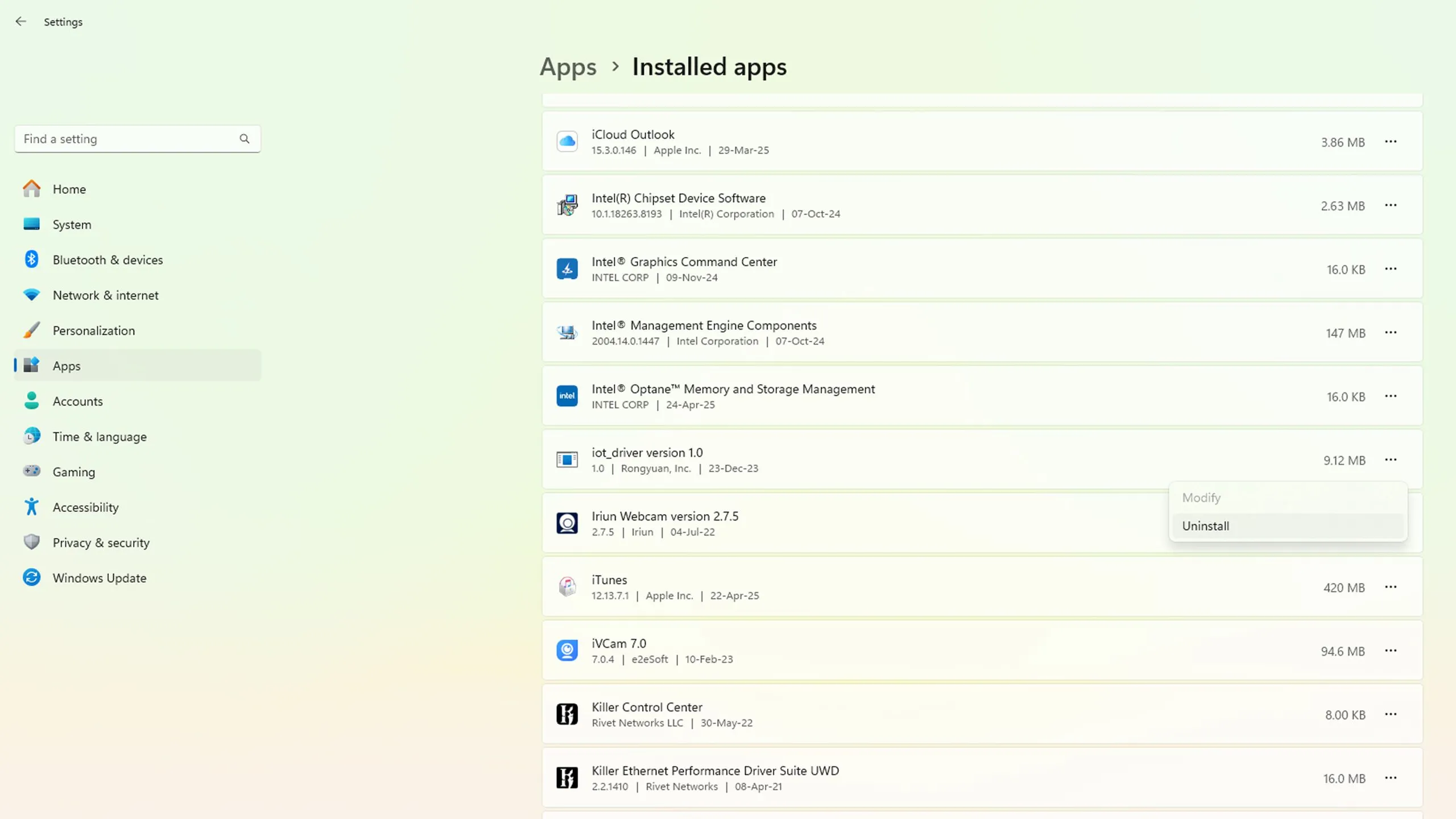This screenshot has width=1456, height=819.
Task: Click the 147 MB size value
Action: tap(1346, 334)
